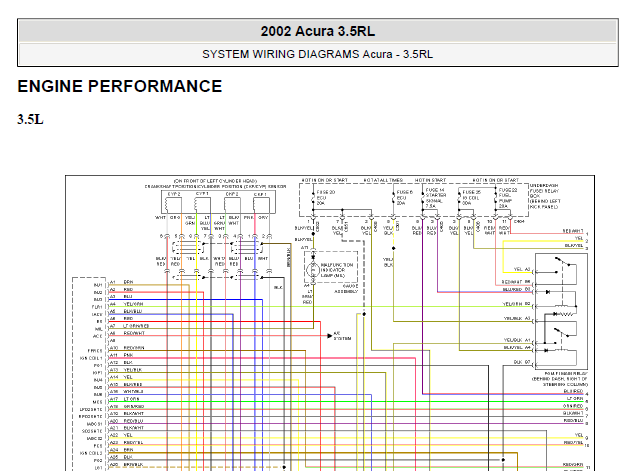The height and width of the screenshot is (471, 628).
Task: Click 'A22 YEL' terminal row
Action: [x=121, y=435]
